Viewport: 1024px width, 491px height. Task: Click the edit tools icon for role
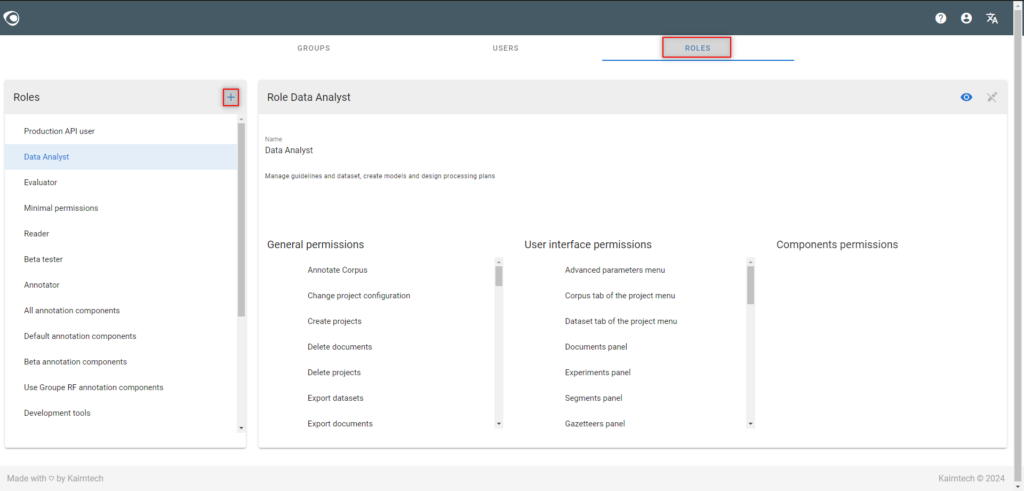[992, 97]
